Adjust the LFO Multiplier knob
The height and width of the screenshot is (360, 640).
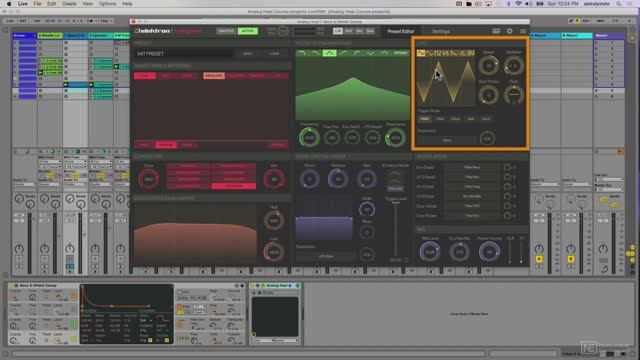point(513,65)
